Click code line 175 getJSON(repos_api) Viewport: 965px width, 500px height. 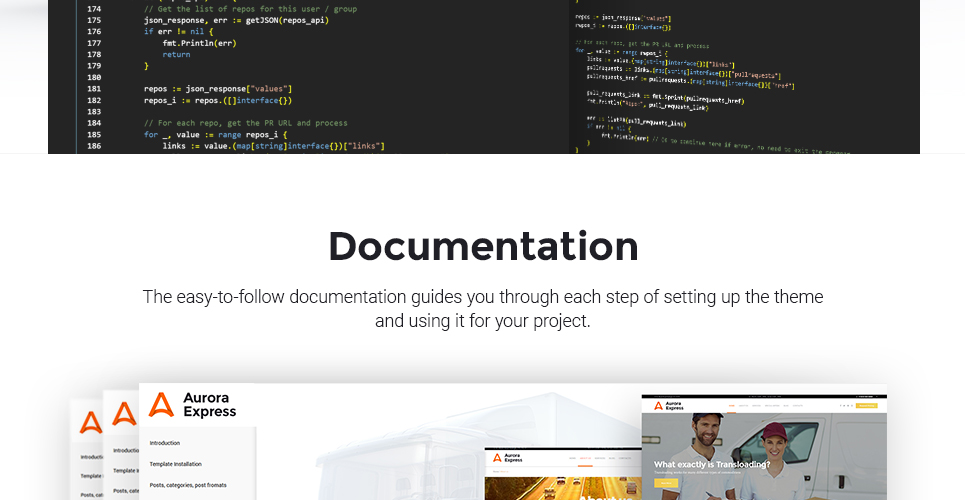(x=236, y=20)
